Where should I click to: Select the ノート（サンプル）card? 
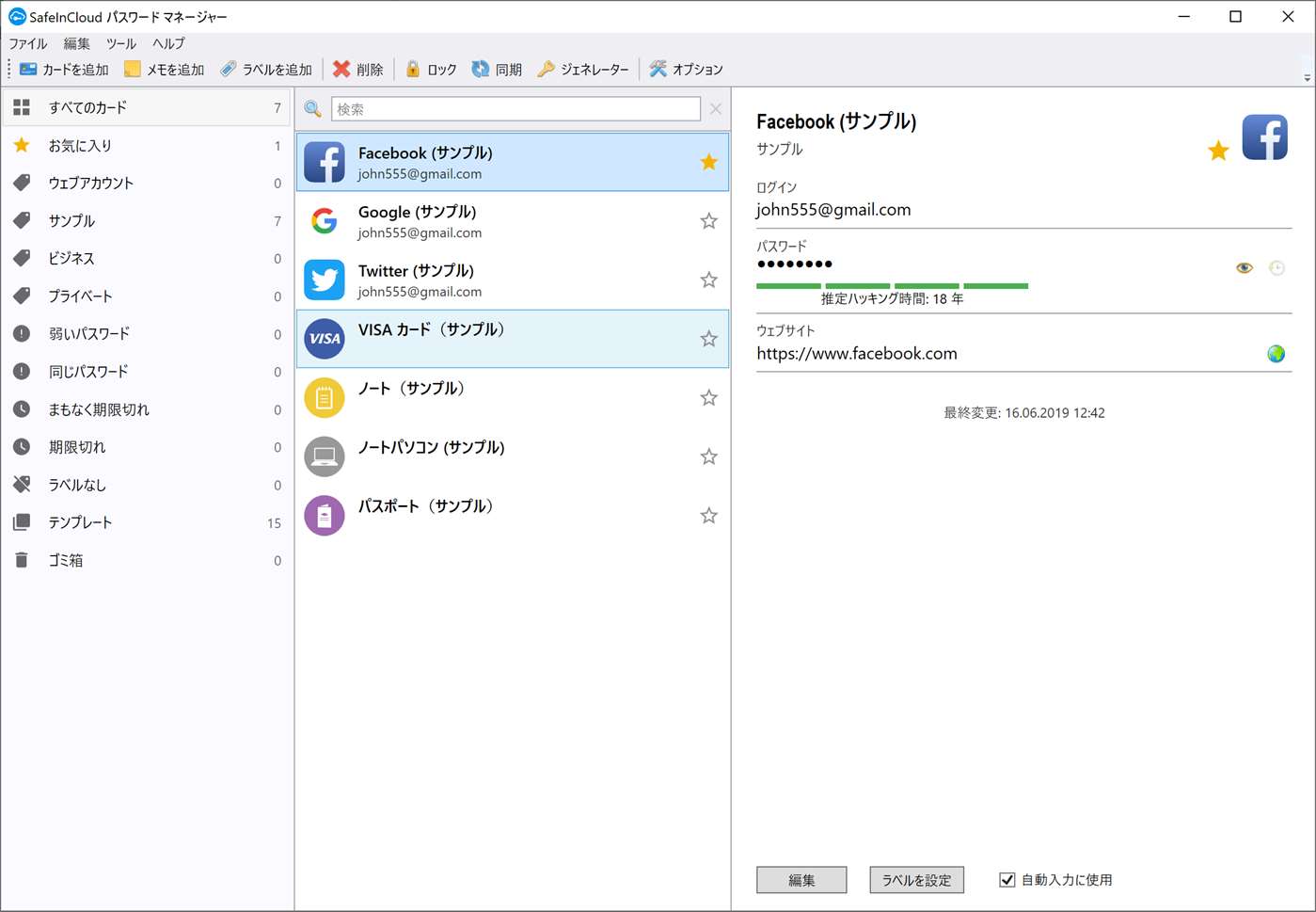point(513,397)
